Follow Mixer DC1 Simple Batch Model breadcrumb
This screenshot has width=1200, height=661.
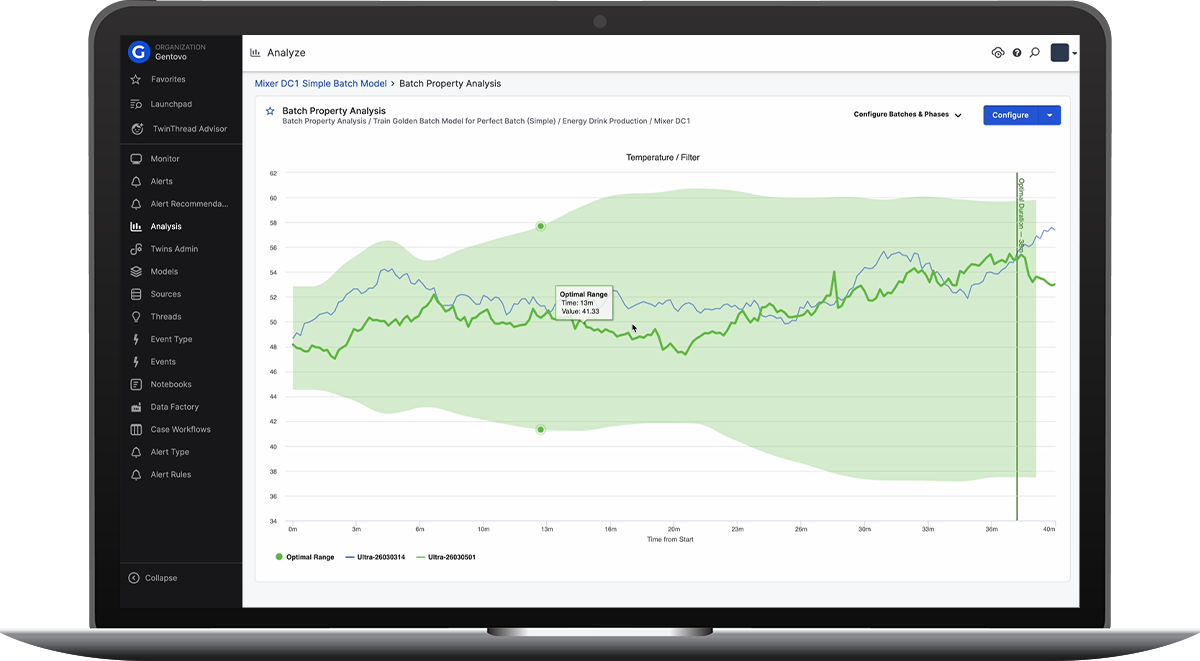click(320, 84)
